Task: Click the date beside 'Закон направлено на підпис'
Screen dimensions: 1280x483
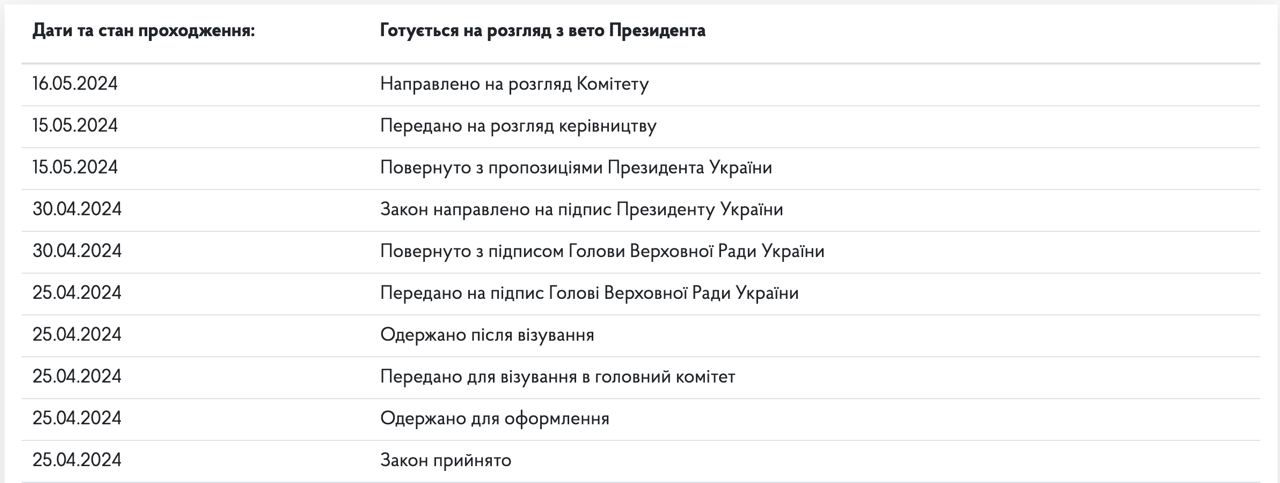Action: click(x=77, y=210)
